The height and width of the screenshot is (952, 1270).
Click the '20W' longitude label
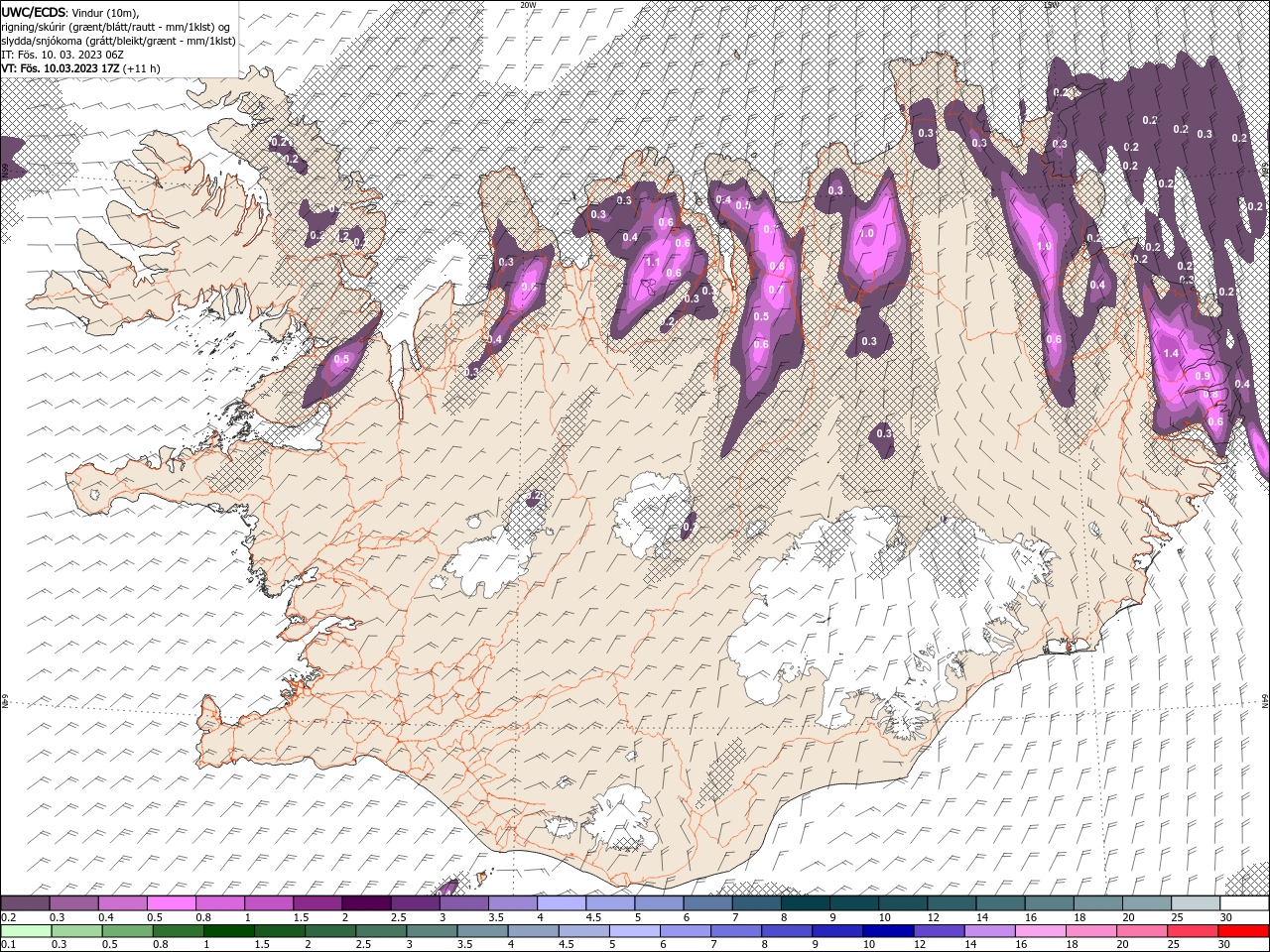click(528, 5)
